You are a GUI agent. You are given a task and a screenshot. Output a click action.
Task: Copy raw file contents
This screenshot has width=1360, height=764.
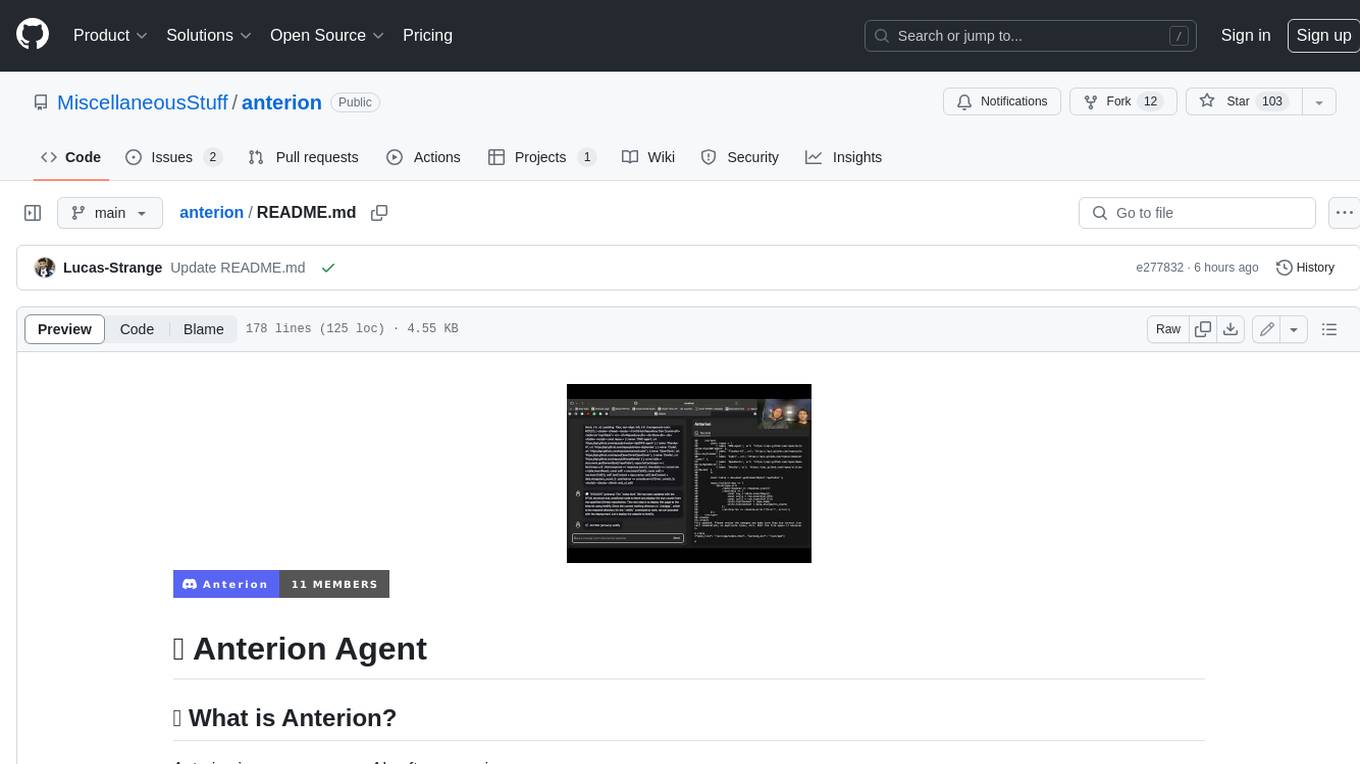pyautogui.click(x=1203, y=329)
